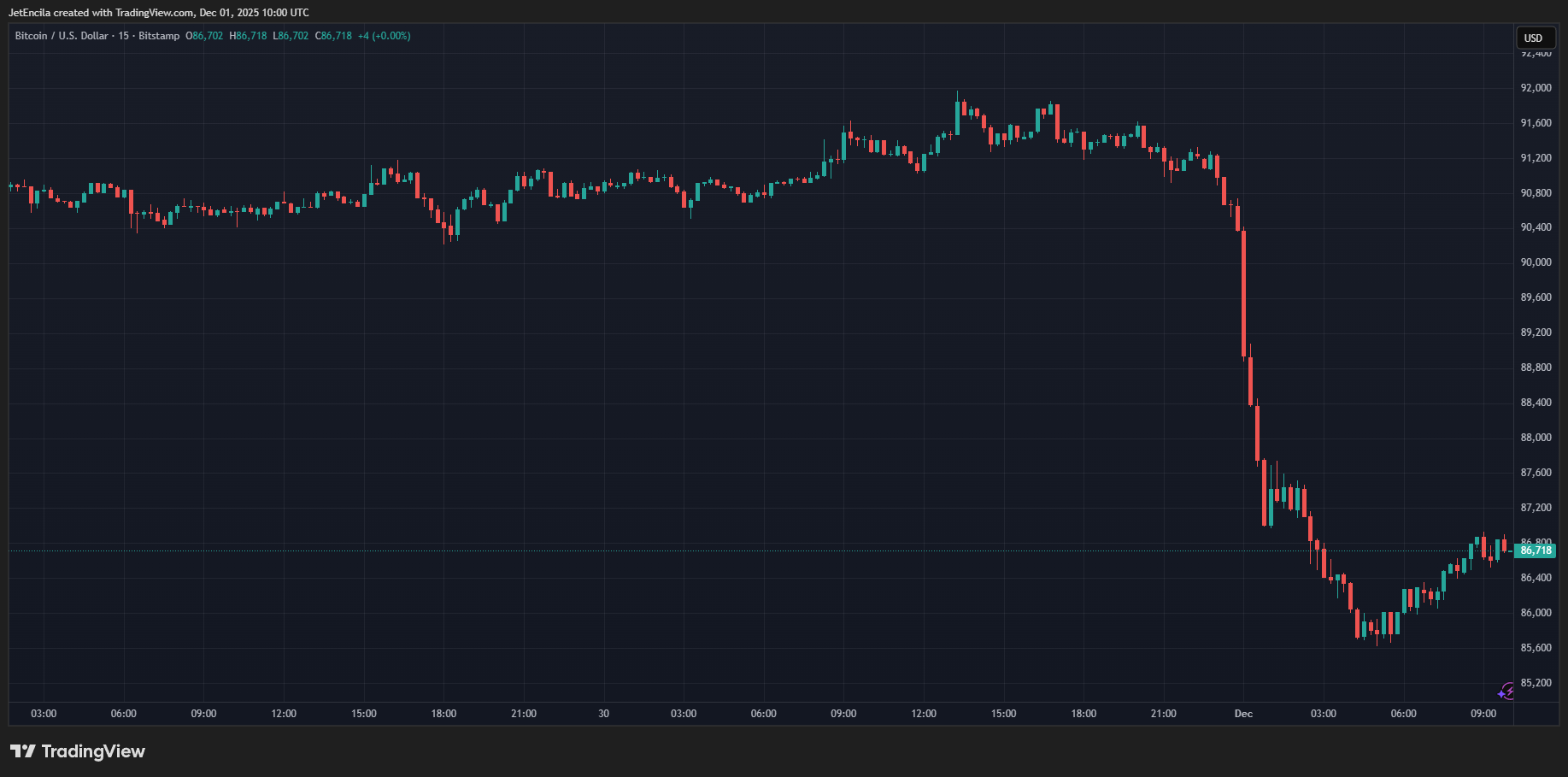Click the 85,200 price scale label
The image size is (1568, 777).
(x=1536, y=683)
